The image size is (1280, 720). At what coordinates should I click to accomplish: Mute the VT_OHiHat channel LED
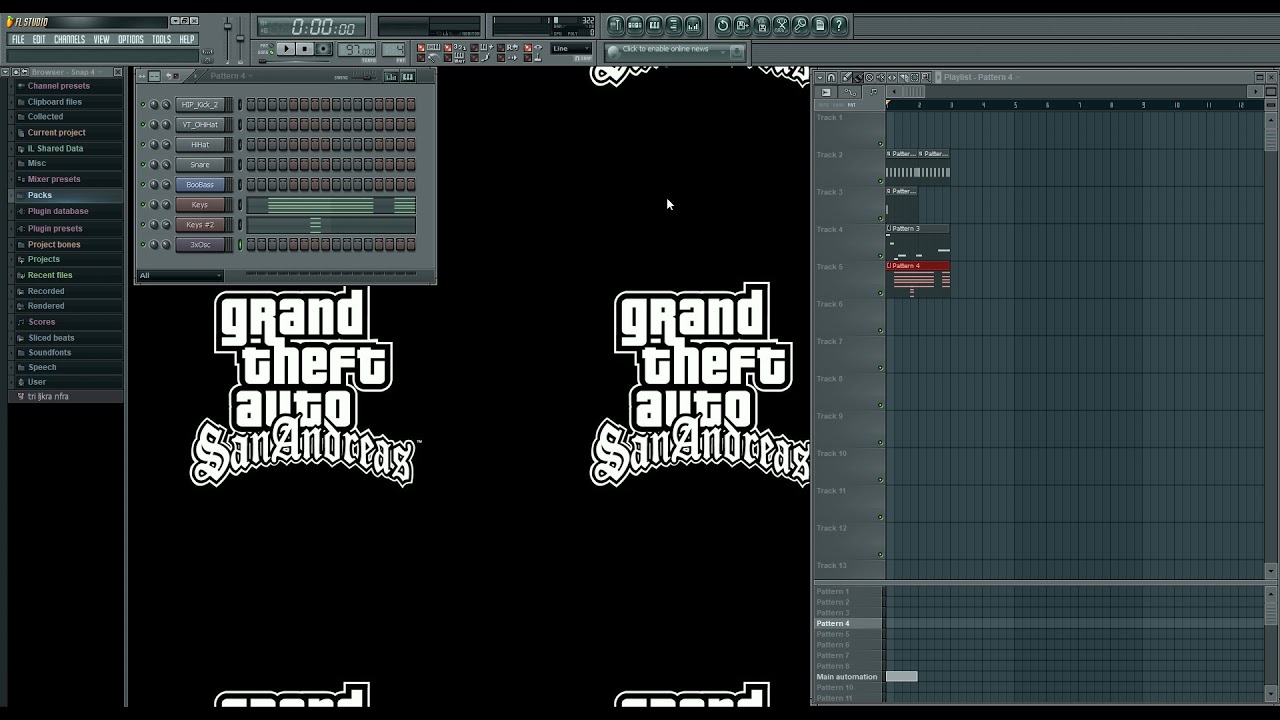click(143, 125)
